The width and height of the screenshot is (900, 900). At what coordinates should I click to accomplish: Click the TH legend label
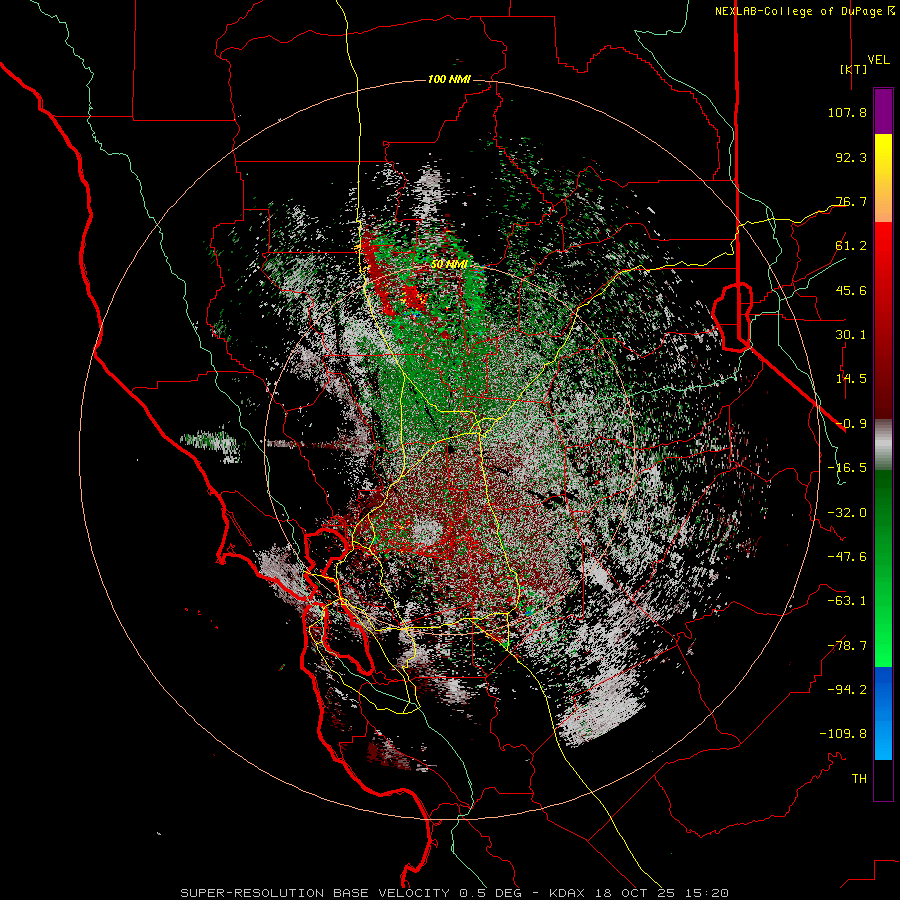tap(859, 779)
